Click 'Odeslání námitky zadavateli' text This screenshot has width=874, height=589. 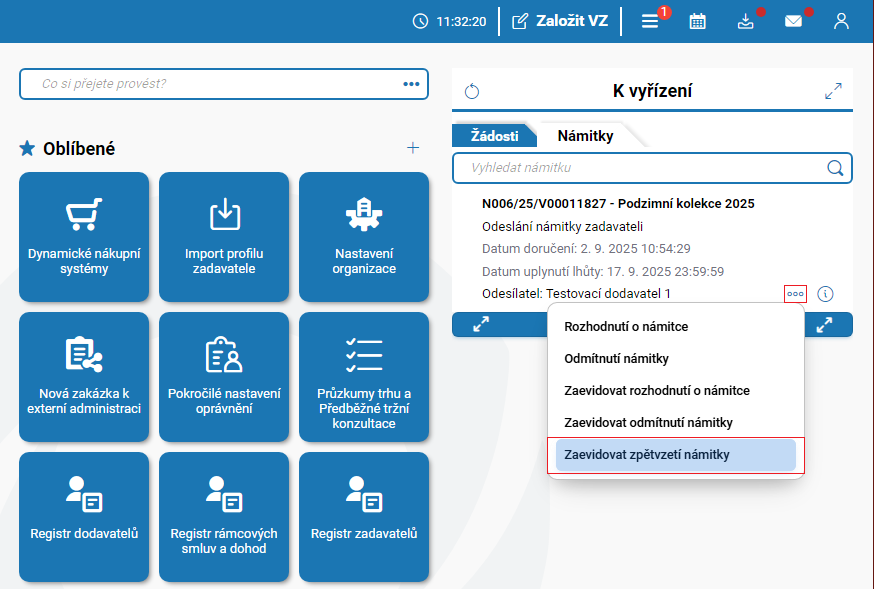point(562,227)
